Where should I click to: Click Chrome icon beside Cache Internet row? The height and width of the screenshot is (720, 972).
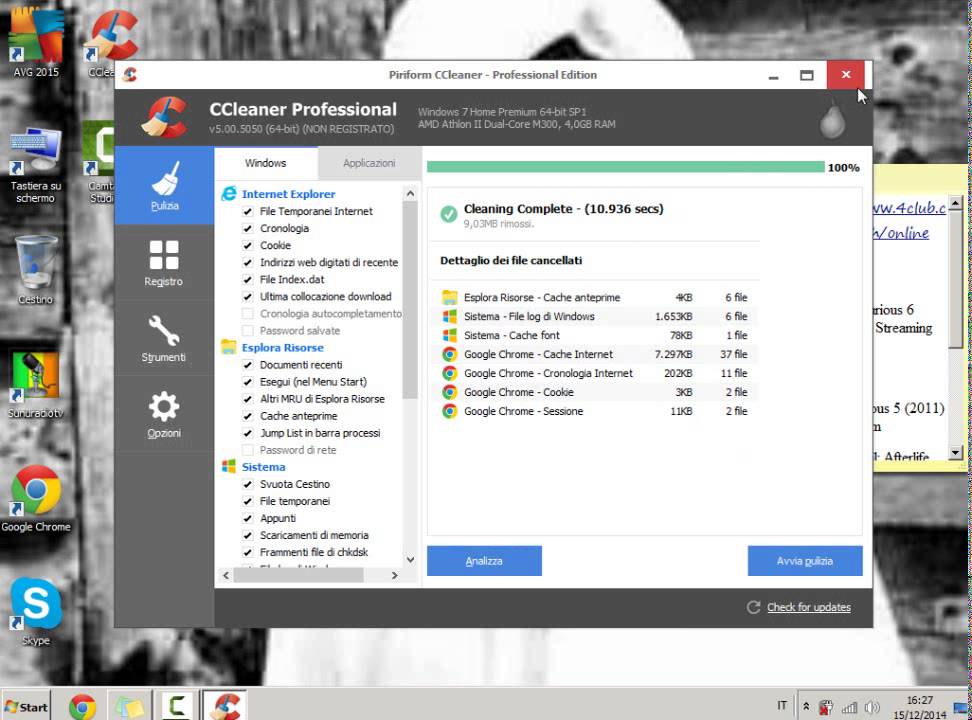[x=449, y=354]
